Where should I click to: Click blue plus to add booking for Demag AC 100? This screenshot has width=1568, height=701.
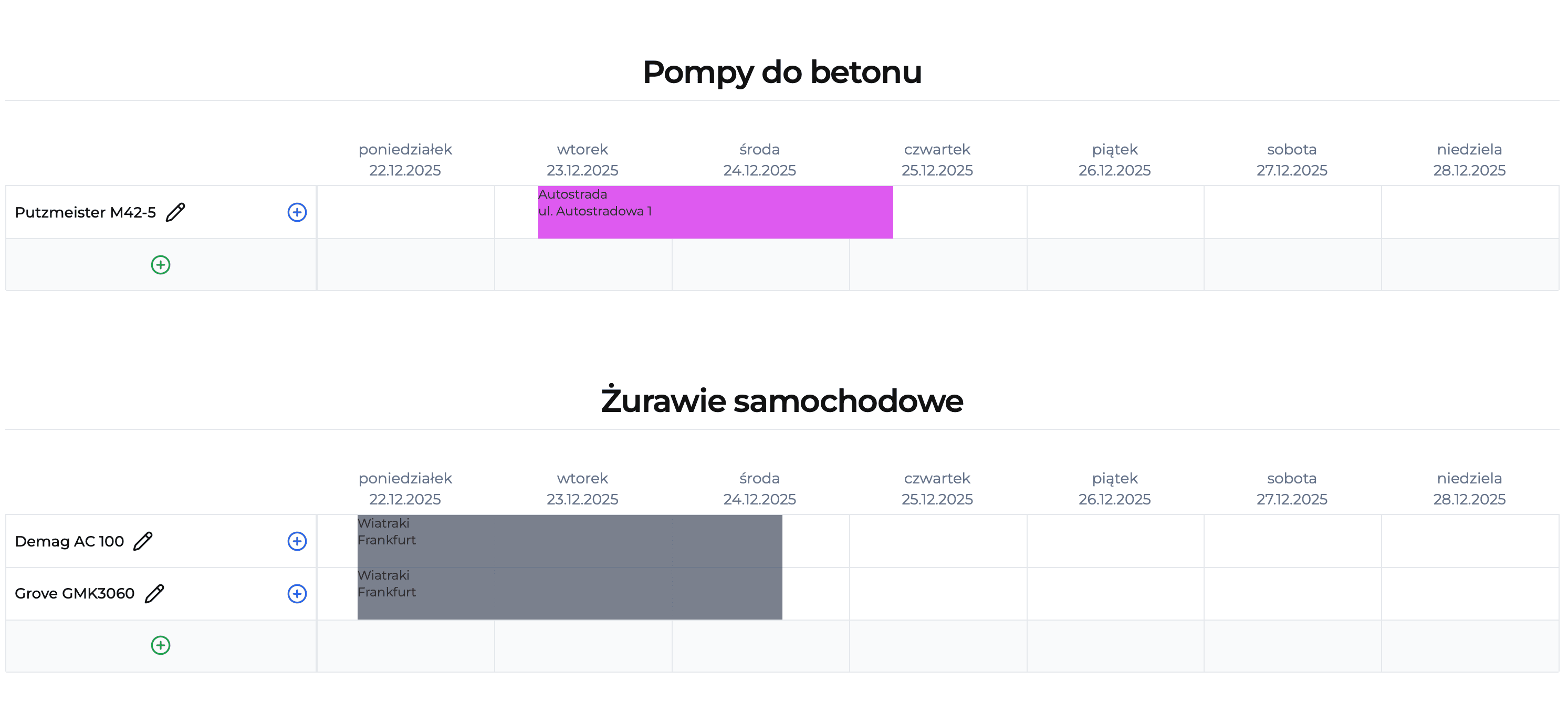pos(297,541)
